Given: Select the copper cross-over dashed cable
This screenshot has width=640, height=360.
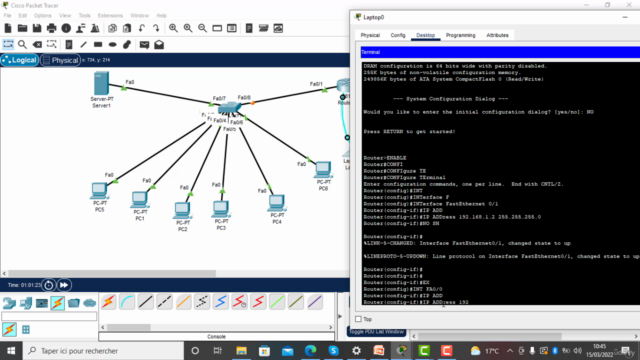Looking at the screenshot, I should pos(164,302).
